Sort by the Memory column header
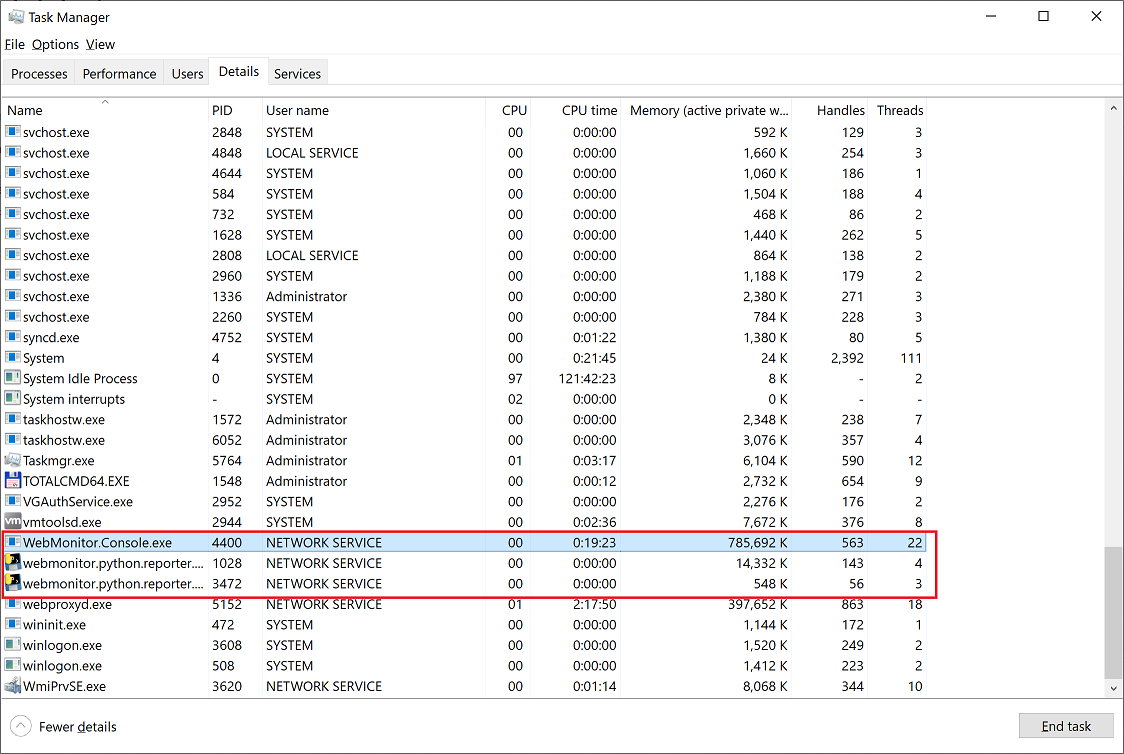This screenshot has width=1124, height=754. click(x=706, y=110)
